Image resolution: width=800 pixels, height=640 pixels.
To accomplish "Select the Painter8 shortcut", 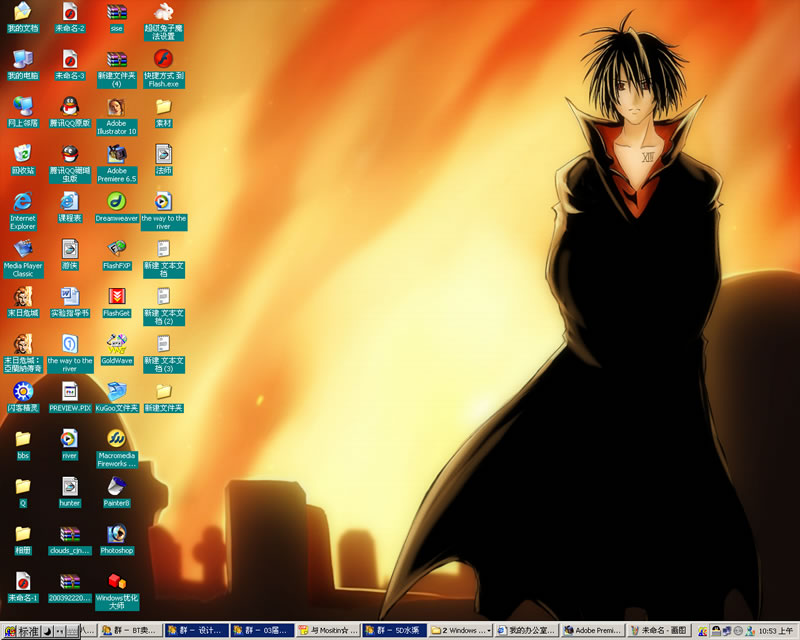I will coord(117,493).
